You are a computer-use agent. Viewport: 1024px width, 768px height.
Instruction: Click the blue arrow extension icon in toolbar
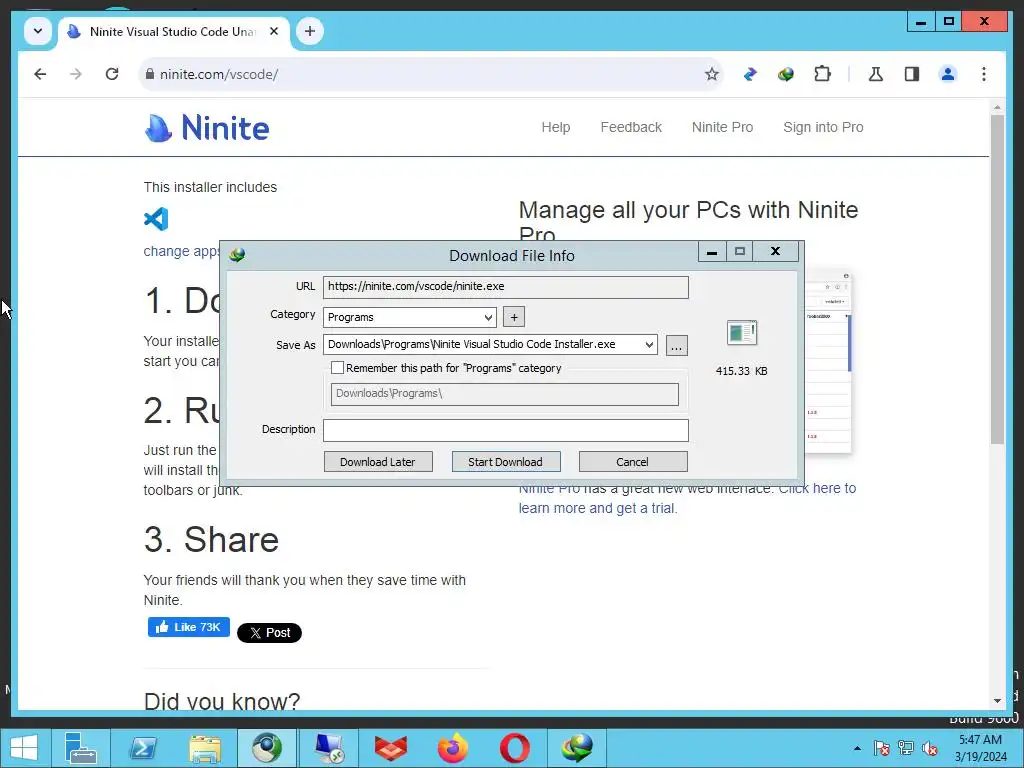[750, 74]
